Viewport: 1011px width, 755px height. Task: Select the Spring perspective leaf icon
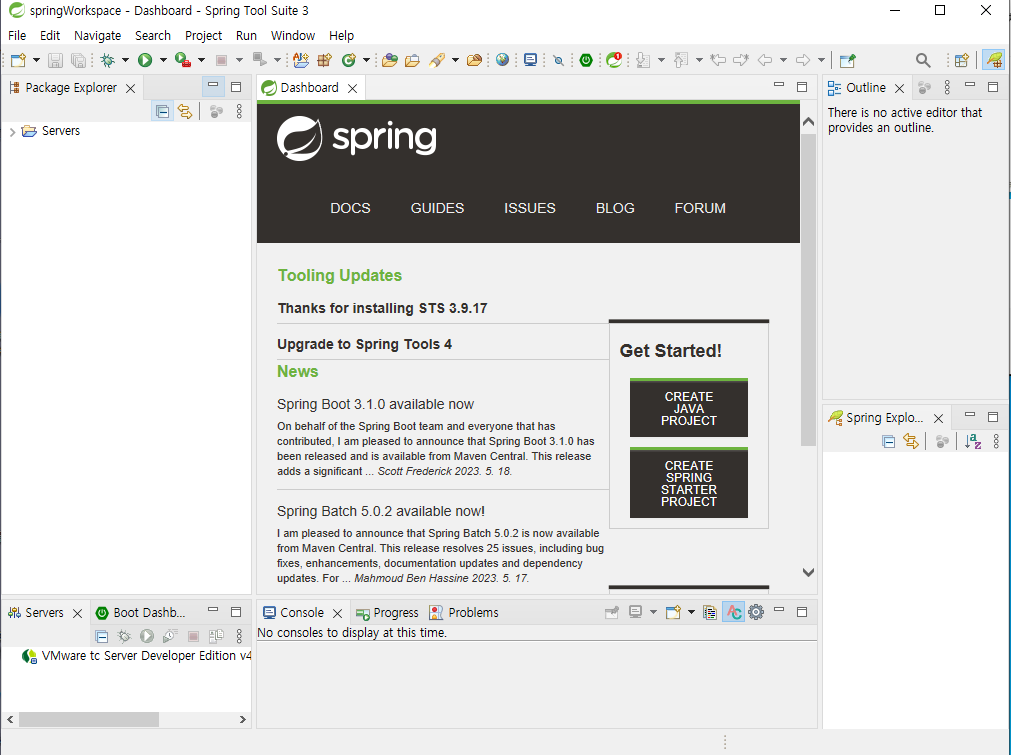[994, 60]
